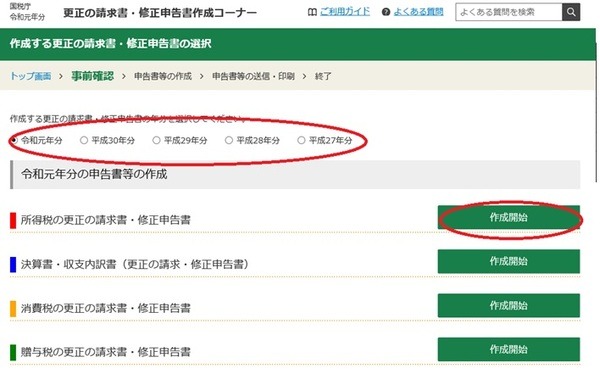
Task: Open the よくある質問 link
Action: click(418, 12)
